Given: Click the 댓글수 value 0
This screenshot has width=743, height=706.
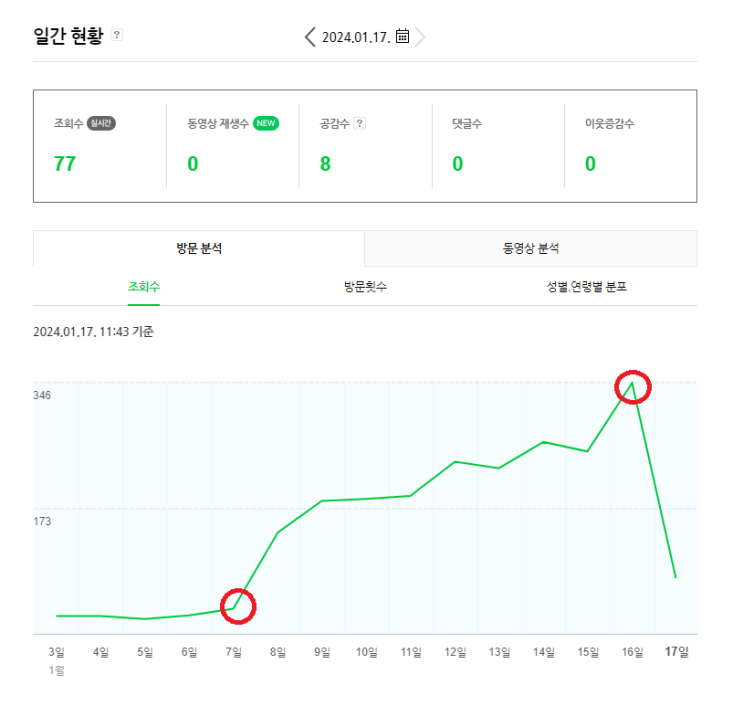Looking at the screenshot, I should pos(457,164).
